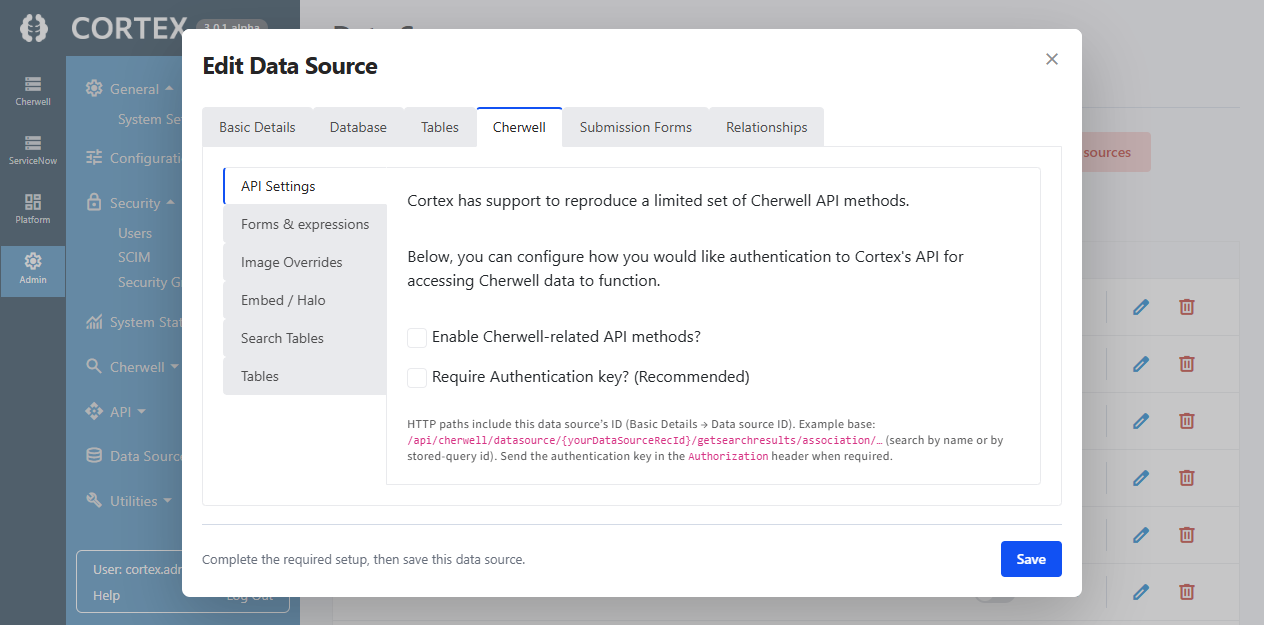Screen dimensions: 1264x625
Task: Collapse the General sidebar section
Action: click(169, 88)
